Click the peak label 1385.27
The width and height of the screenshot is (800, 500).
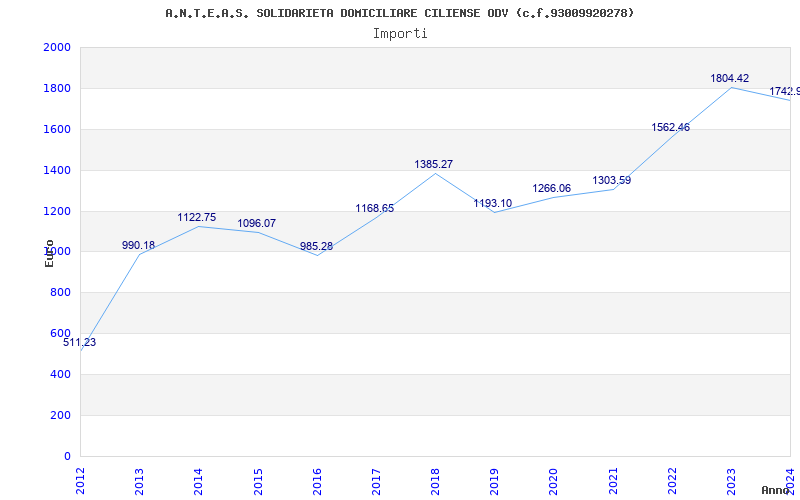point(434,164)
